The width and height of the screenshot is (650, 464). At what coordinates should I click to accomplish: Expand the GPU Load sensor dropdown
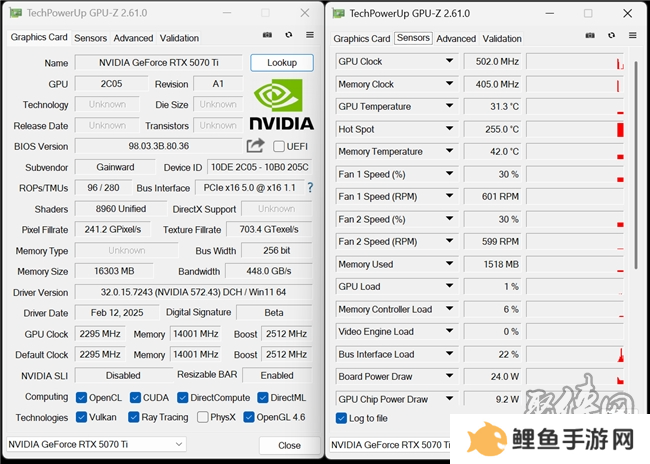tap(449, 286)
